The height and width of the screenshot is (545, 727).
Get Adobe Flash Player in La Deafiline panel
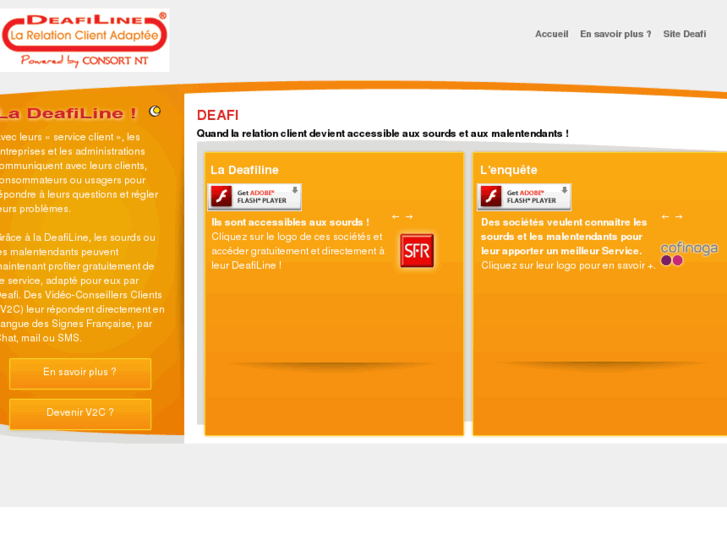(255, 197)
